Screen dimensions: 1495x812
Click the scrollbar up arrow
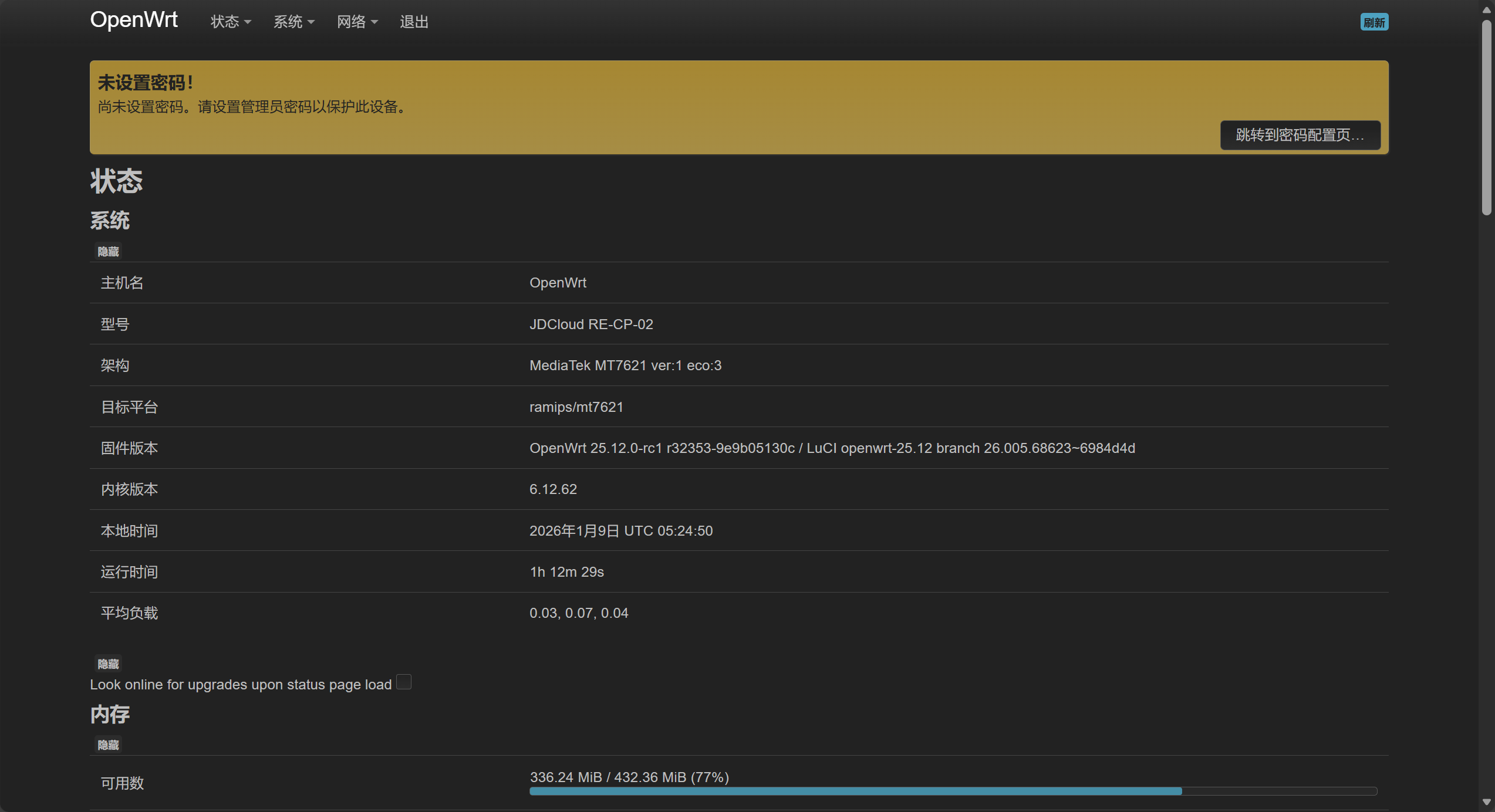1486,9
